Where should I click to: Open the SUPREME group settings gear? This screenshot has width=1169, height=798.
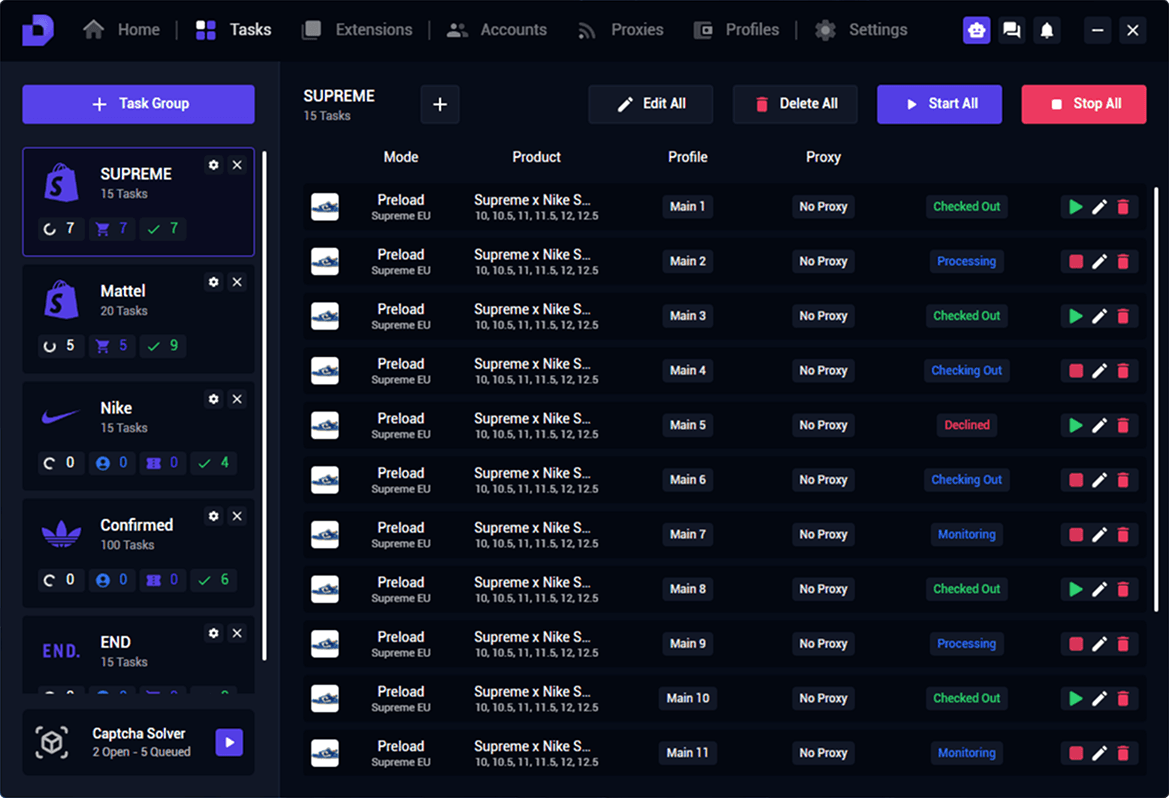click(x=213, y=165)
